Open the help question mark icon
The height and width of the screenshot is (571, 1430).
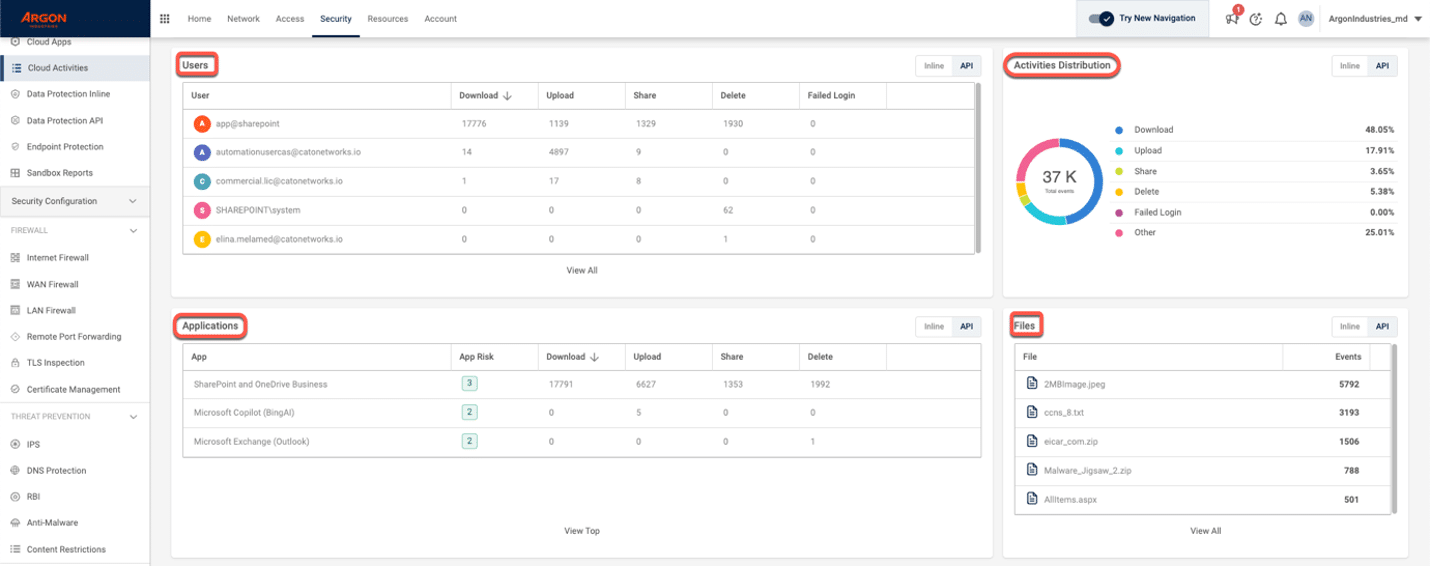click(1256, 19)
